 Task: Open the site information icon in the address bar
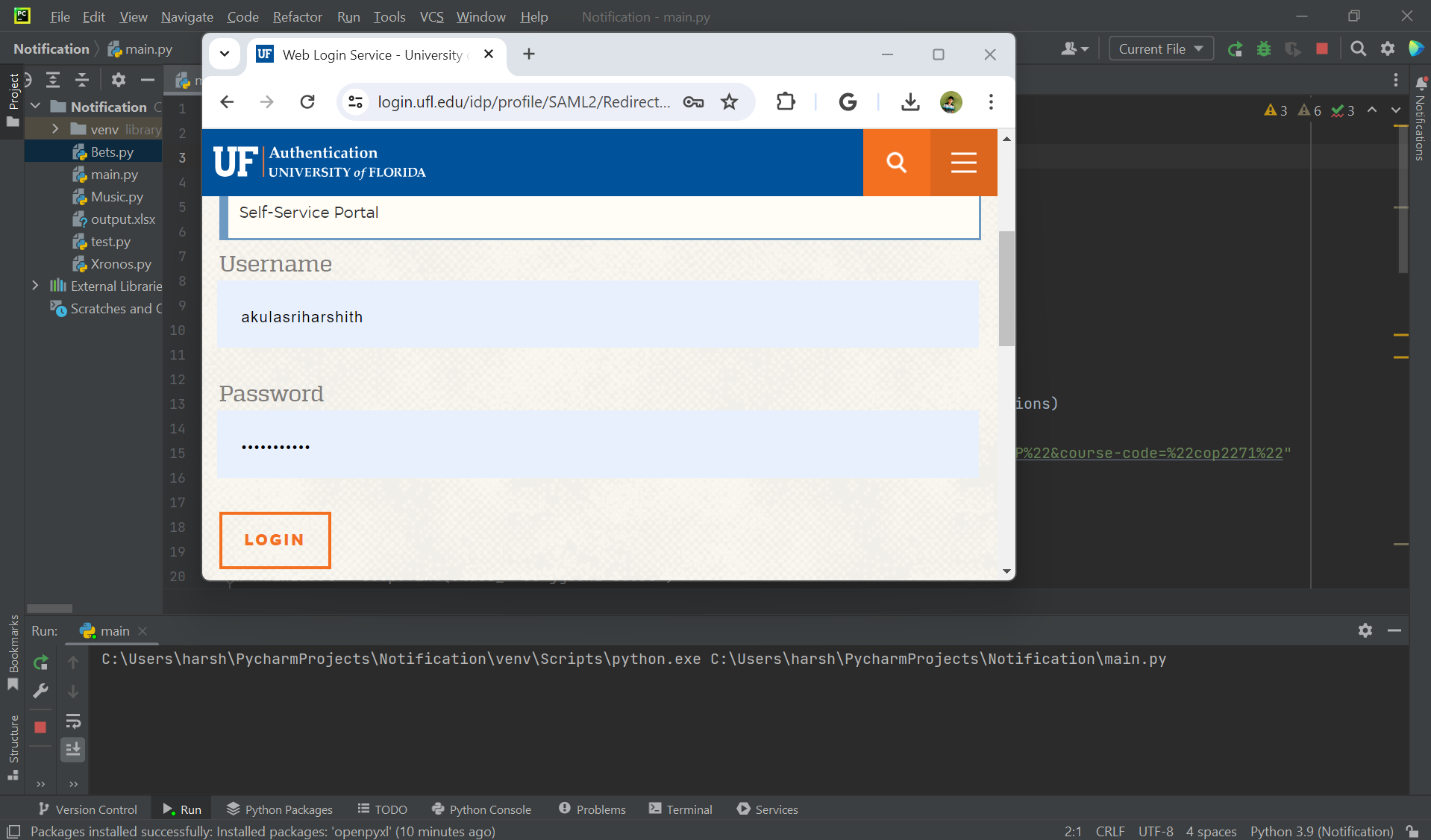point(356,102)
